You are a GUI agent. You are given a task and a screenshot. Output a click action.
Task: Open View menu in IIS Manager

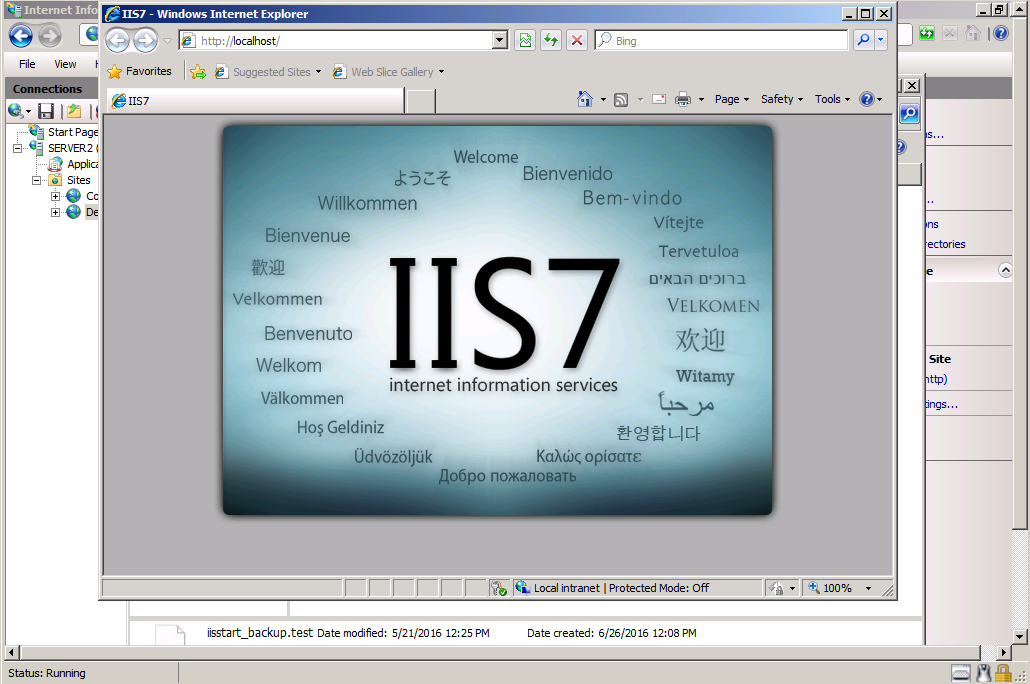click(65, 64)
